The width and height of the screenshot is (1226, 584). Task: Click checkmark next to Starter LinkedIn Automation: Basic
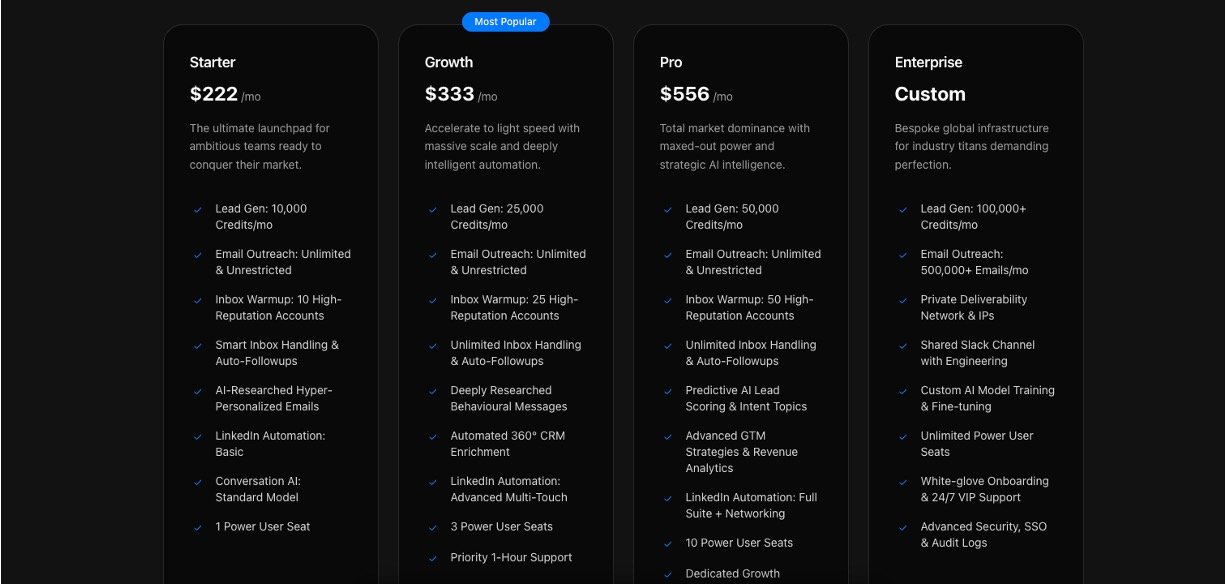(x=198, y=437)
